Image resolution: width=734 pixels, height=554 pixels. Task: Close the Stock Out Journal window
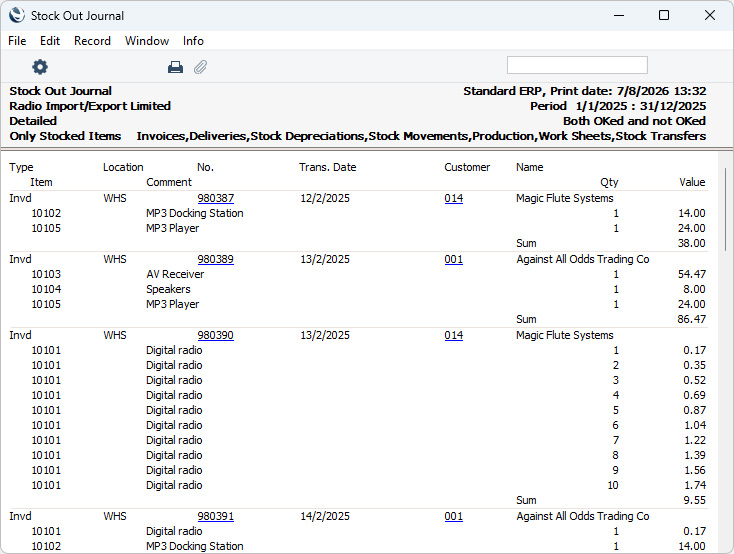click(710, 15)
